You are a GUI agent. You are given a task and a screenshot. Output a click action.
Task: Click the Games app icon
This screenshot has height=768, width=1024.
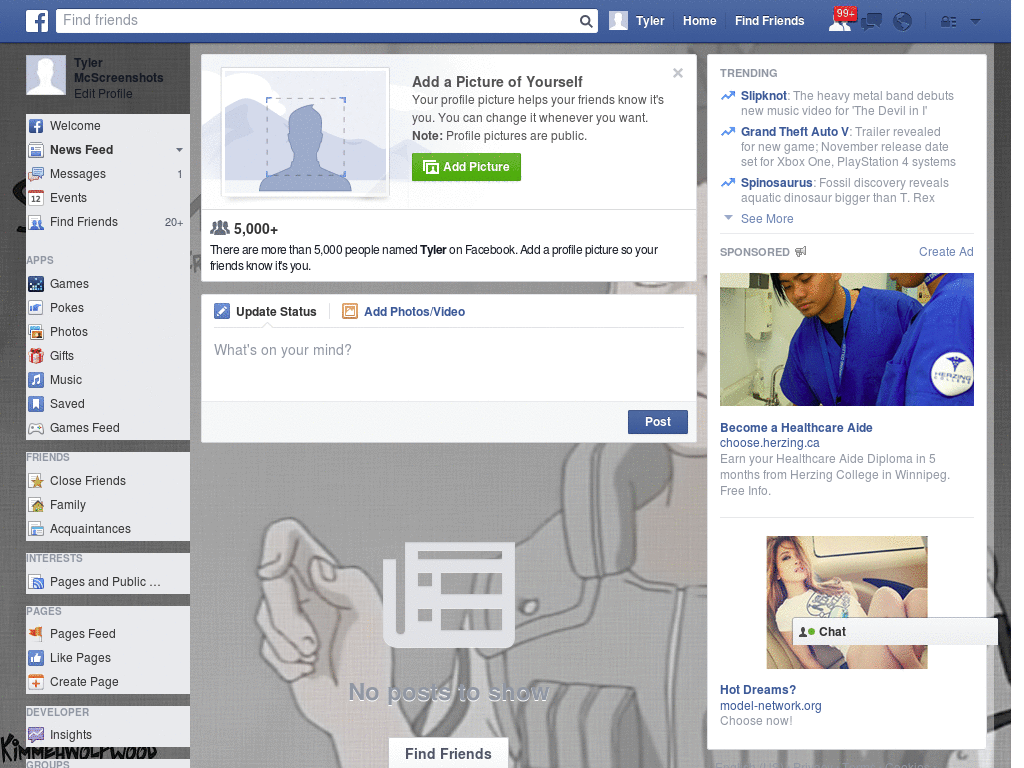pyautogui.click(x=36, y=284)
